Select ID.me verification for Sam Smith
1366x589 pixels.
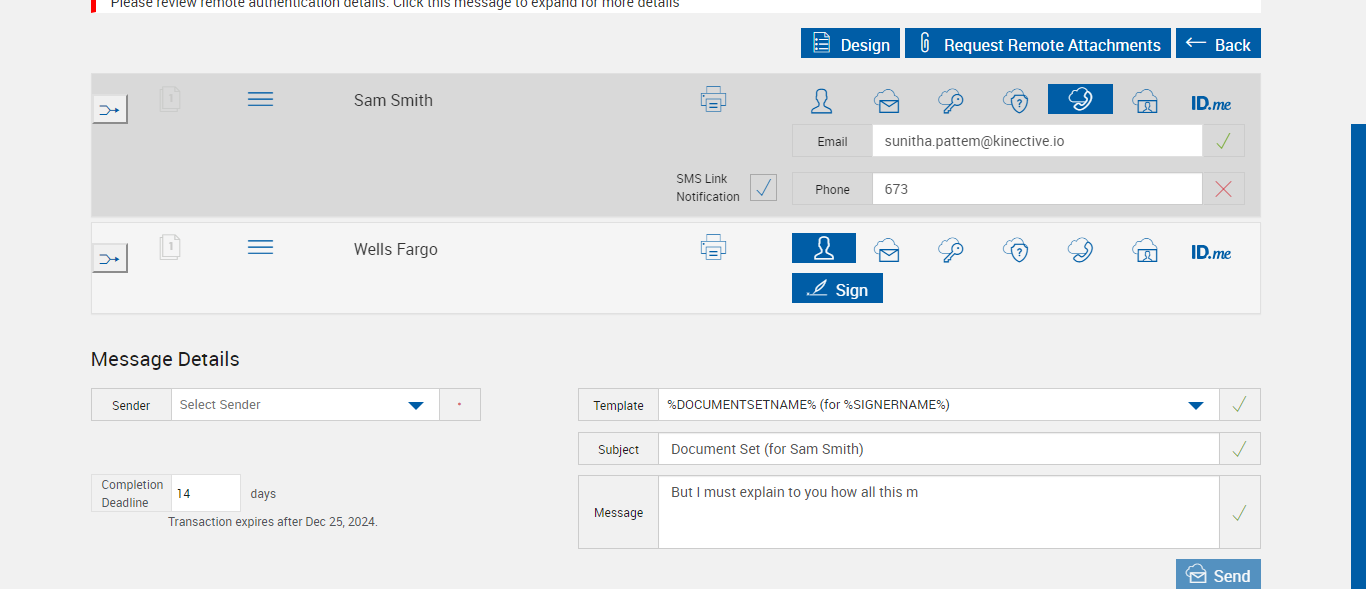point(1210,102)
